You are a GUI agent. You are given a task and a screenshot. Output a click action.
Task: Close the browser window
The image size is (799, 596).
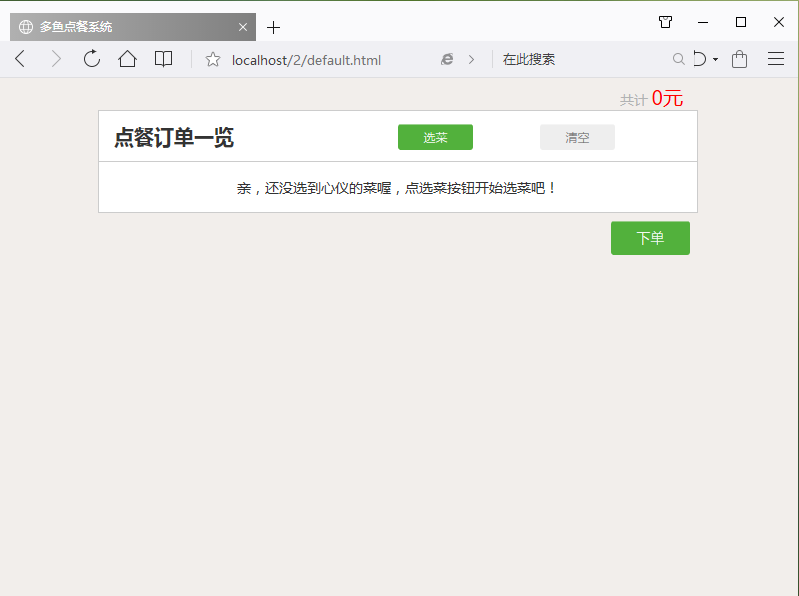point(779,22)
